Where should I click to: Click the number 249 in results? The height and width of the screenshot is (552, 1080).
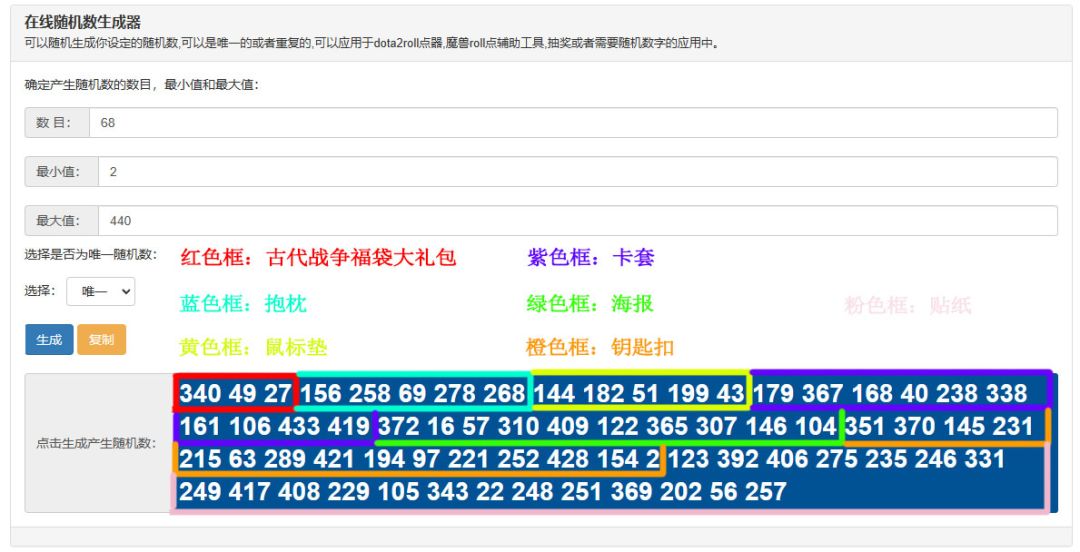tap(201, 492)
